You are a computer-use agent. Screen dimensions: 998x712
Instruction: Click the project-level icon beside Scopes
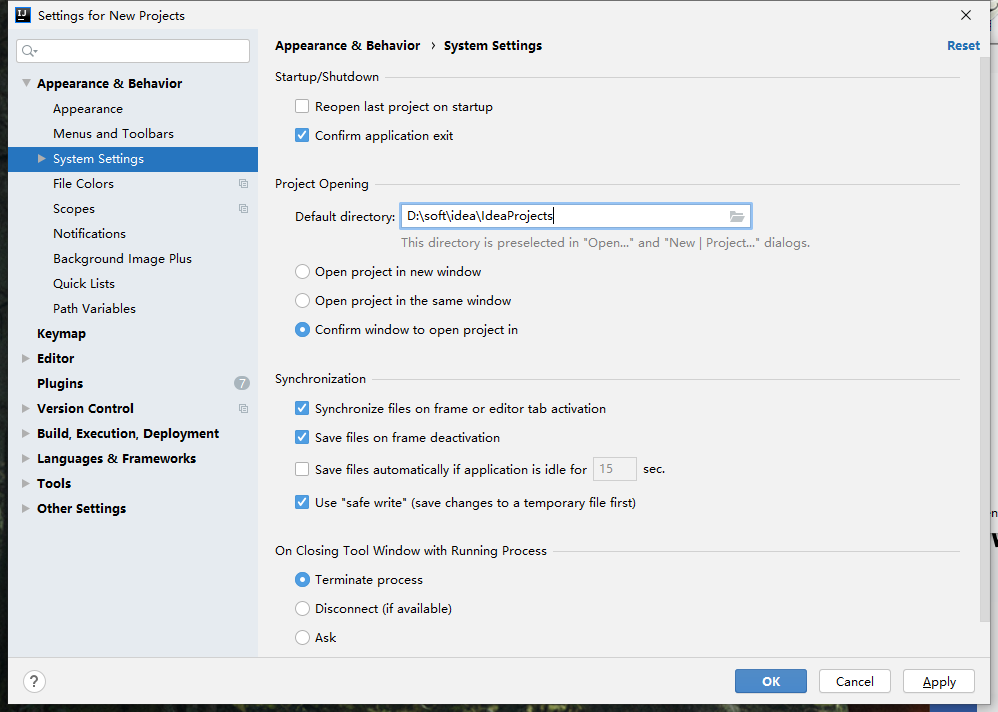(243, 209)
